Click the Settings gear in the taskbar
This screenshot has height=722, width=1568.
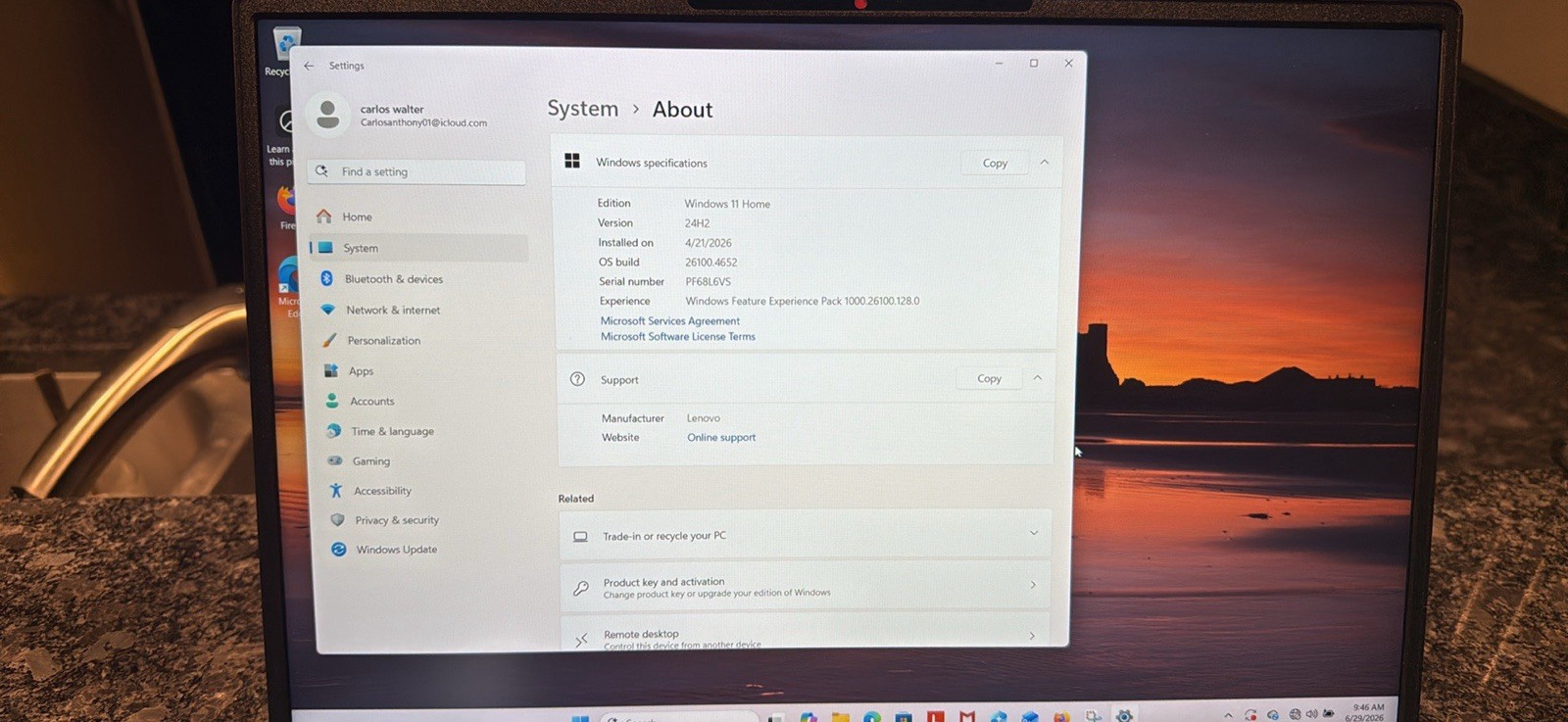click(1124, 715)
